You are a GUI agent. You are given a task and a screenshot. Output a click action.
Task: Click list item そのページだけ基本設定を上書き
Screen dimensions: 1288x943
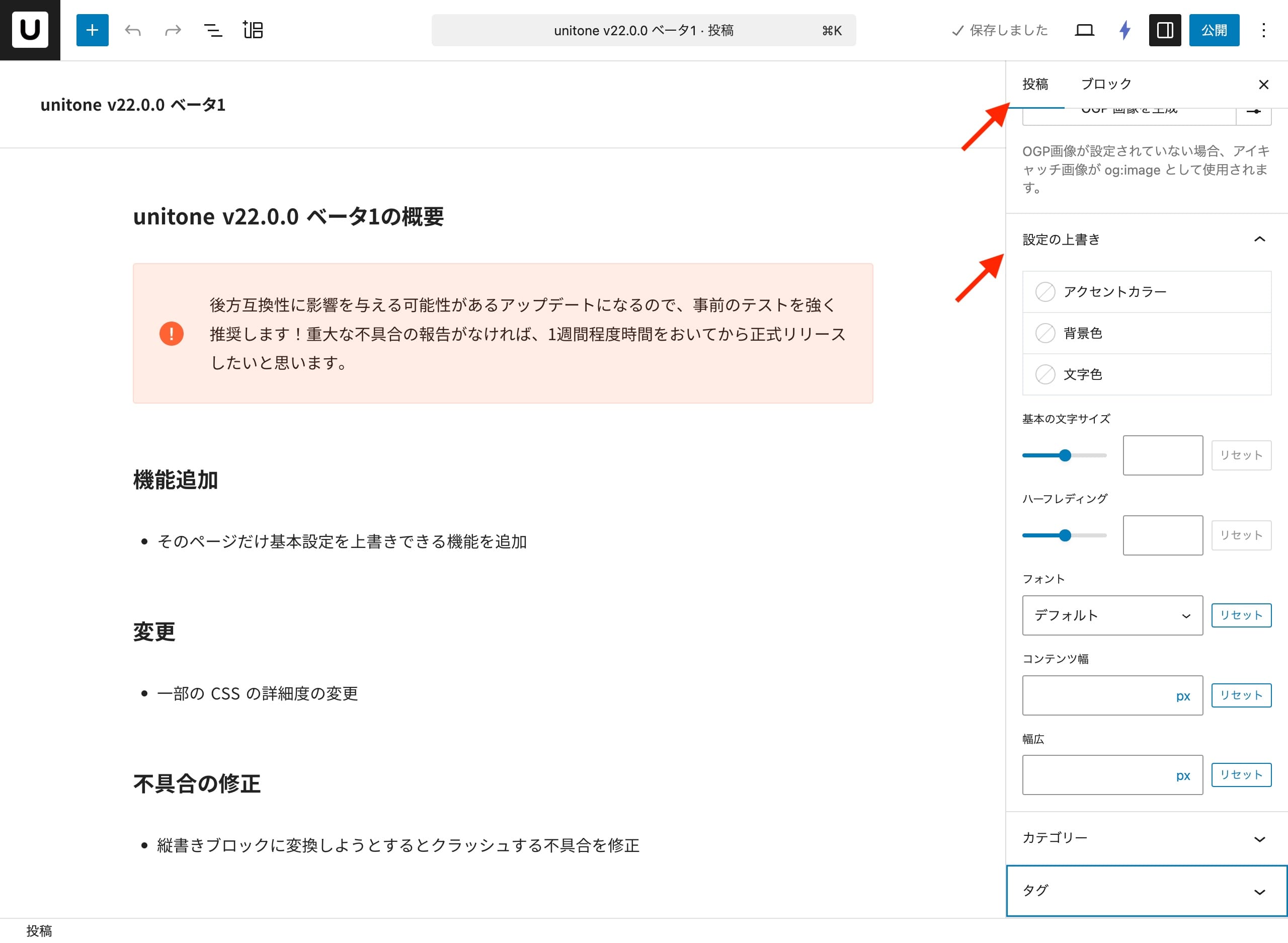click(x=342, y=542)
